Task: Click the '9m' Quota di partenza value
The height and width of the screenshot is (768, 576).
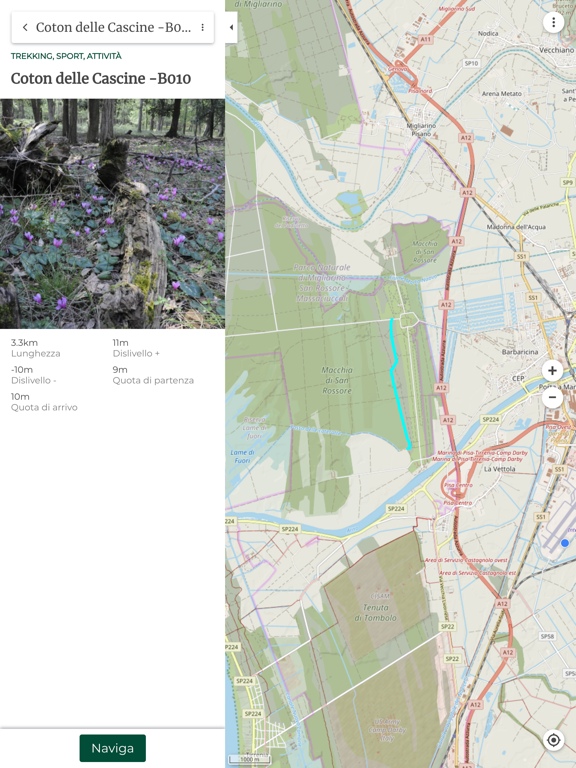Action: [x=120, y=369]
